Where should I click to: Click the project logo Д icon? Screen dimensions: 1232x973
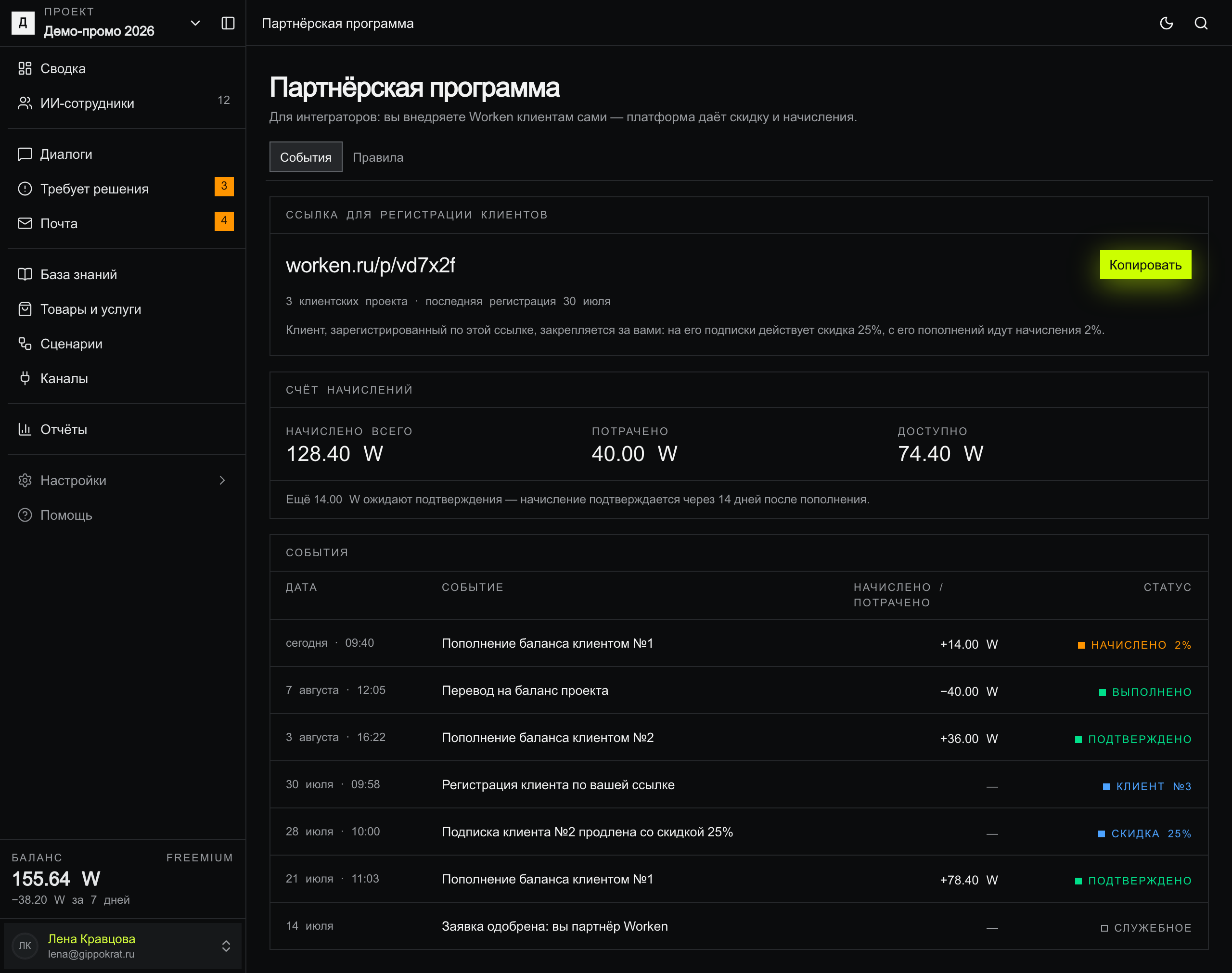click(x=23, y=24)
